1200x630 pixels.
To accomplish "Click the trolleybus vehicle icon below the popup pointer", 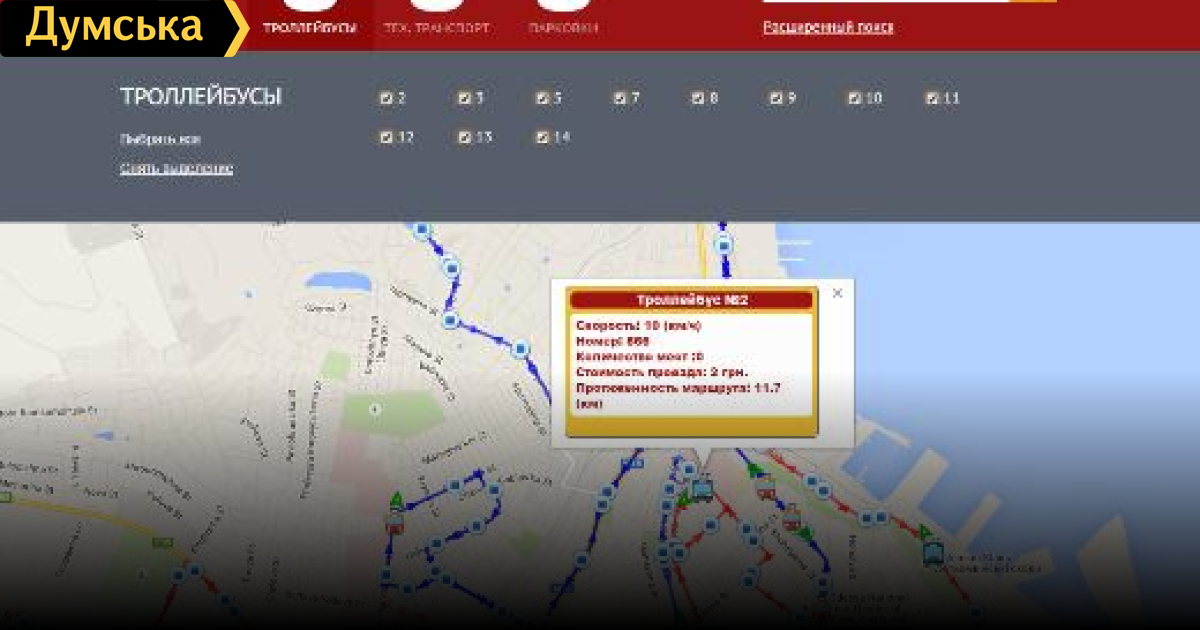I will (703, 489).
